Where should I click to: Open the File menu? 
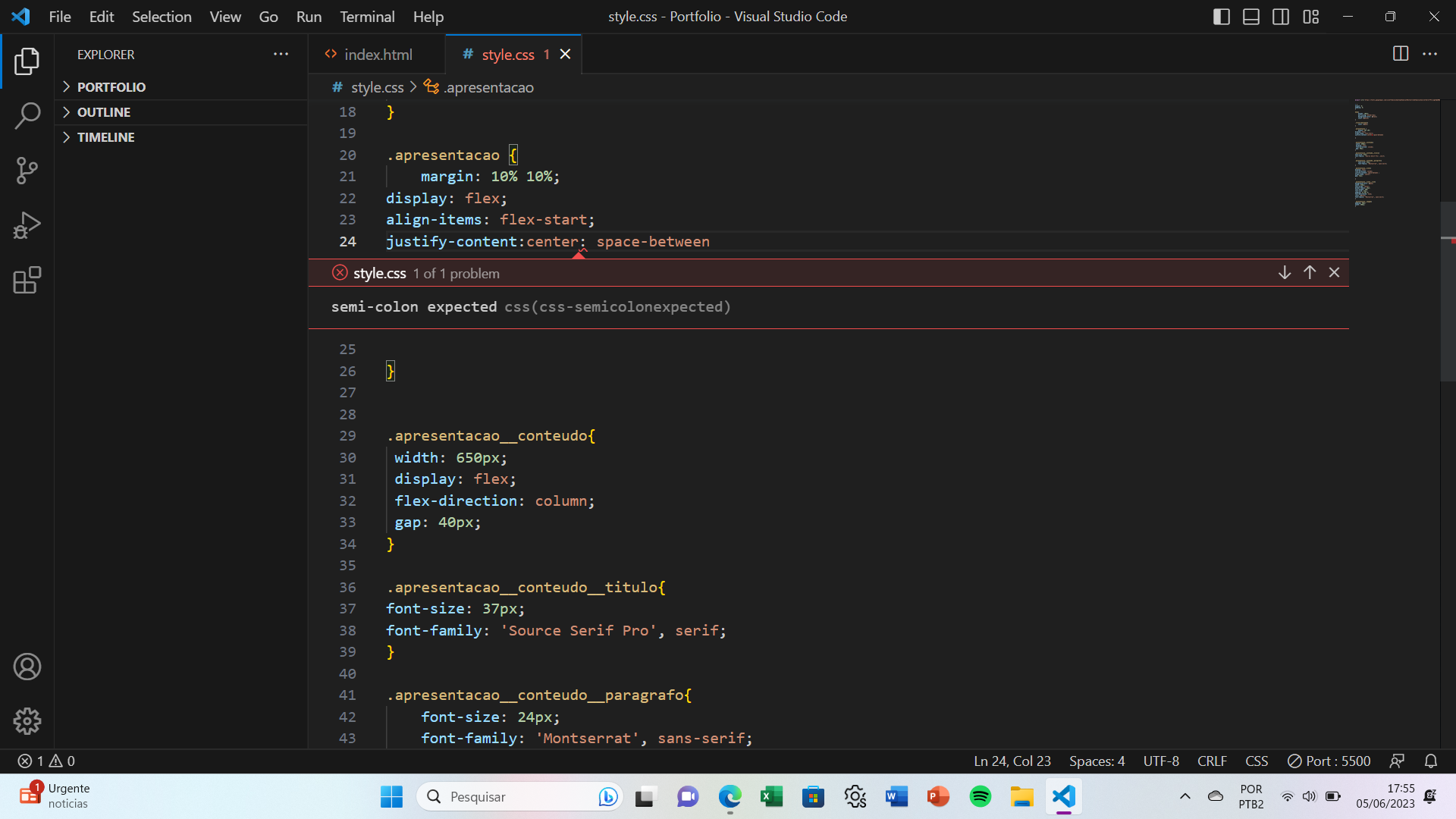tap(60, 17)
